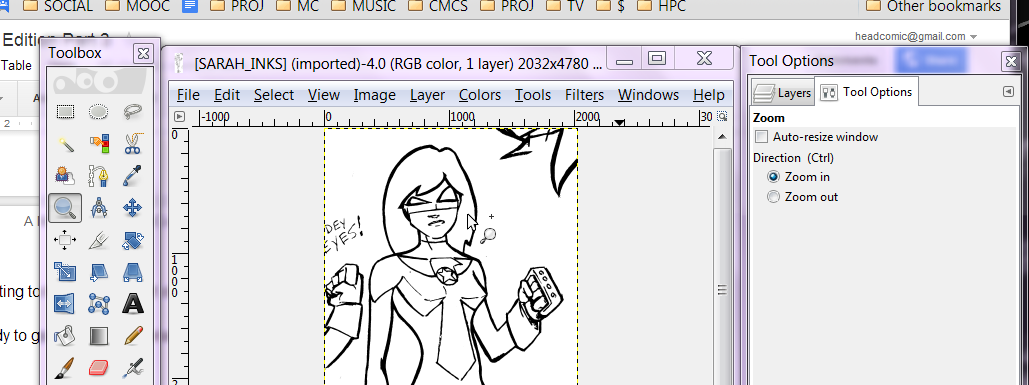Enable Auto-resize window checkbox

point(762,137)
